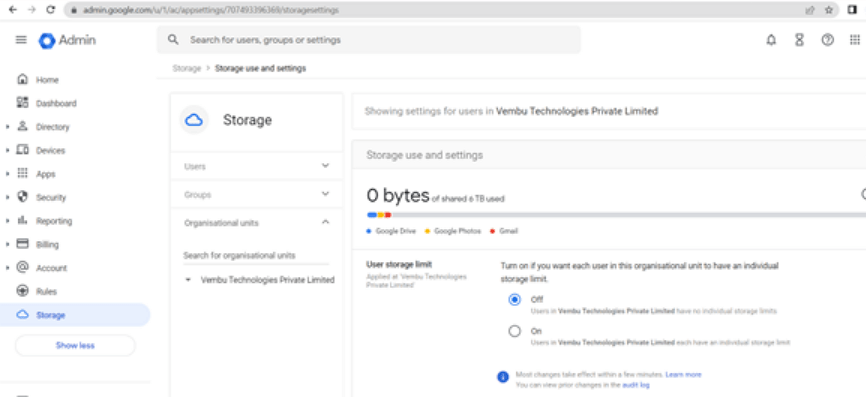Click the storage usage progress bar
866x397 pixels.
pyautogui.click(x=616, y=215)
